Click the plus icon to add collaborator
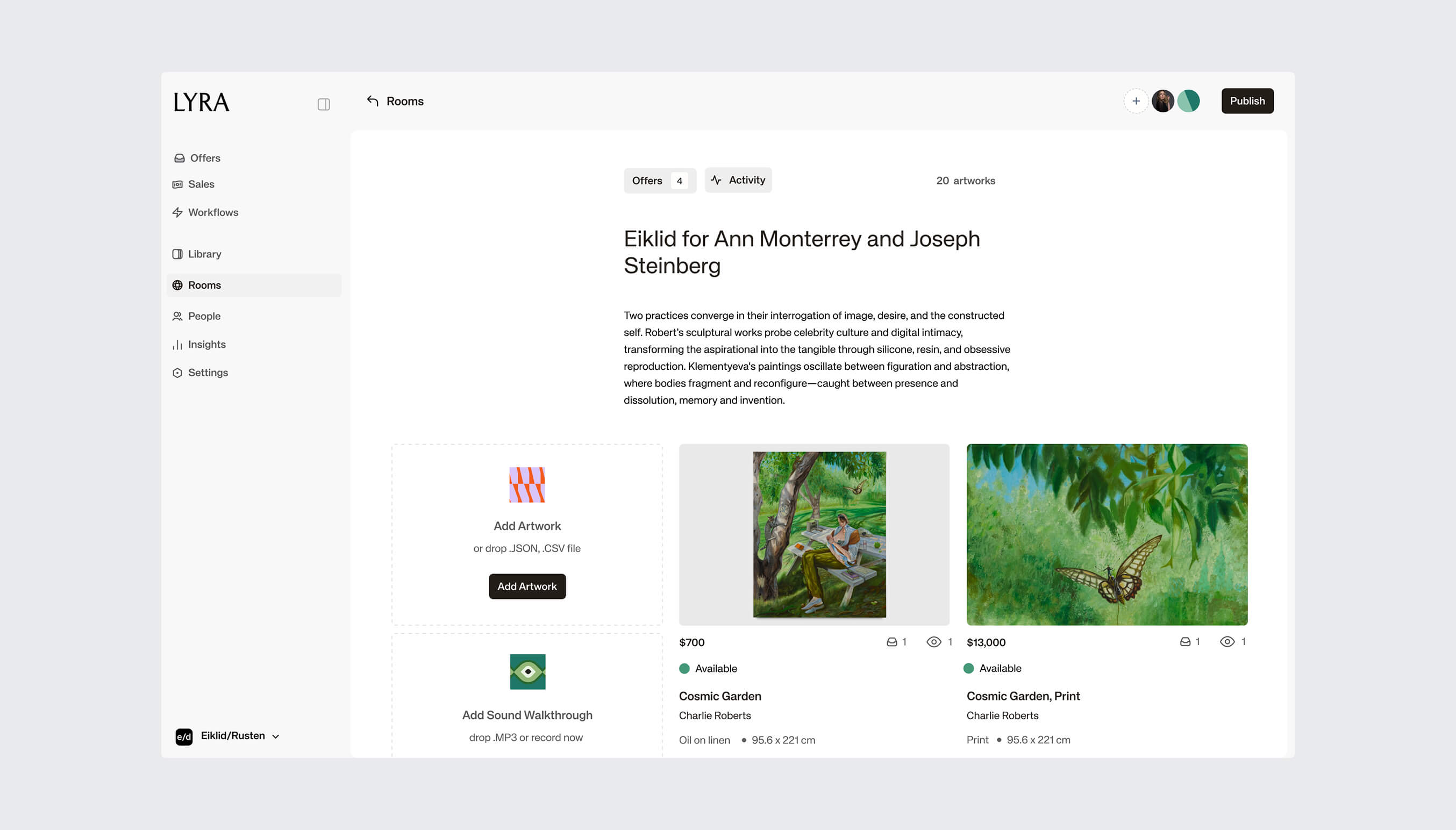The image size is (1456, 830). pos(1136,101)
